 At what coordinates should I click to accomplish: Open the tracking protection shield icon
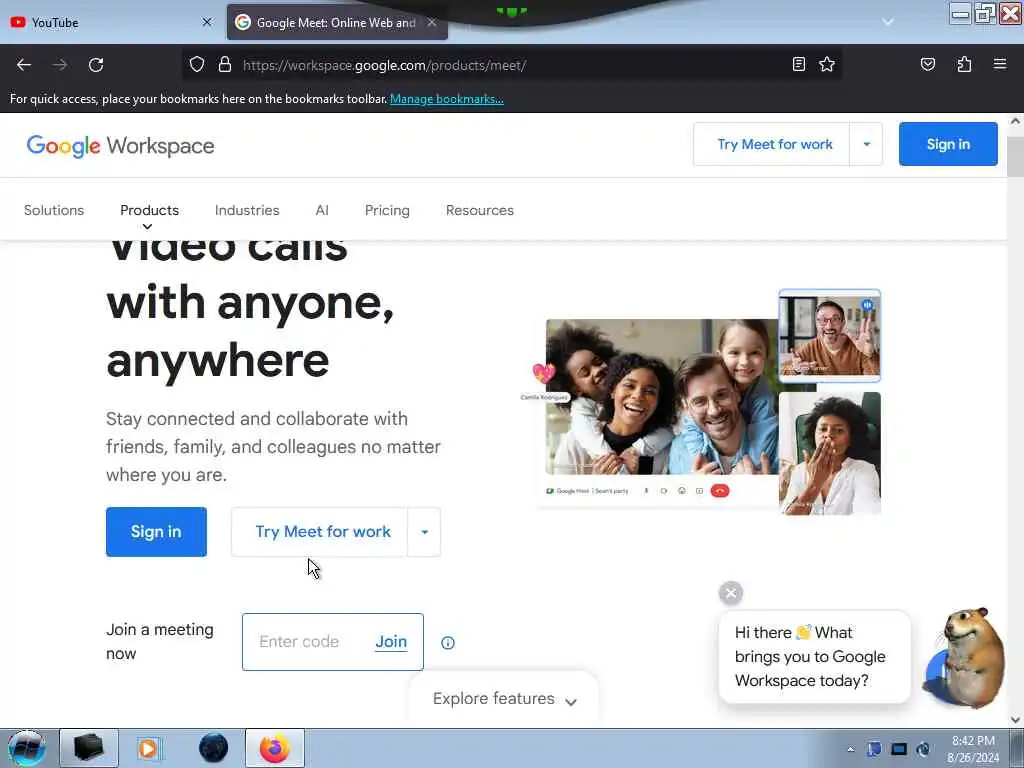197,65
